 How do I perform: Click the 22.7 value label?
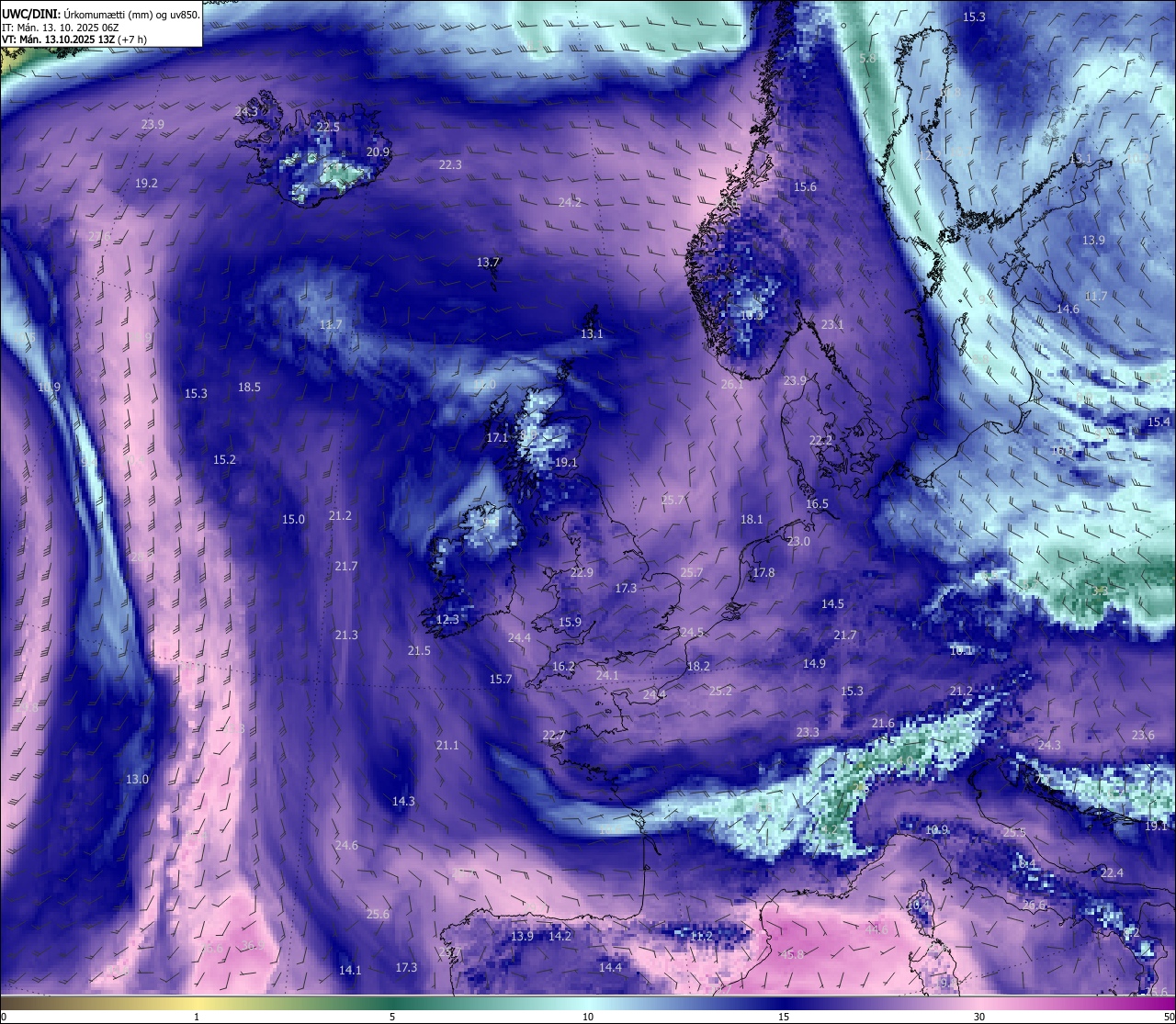pos(554,735)
